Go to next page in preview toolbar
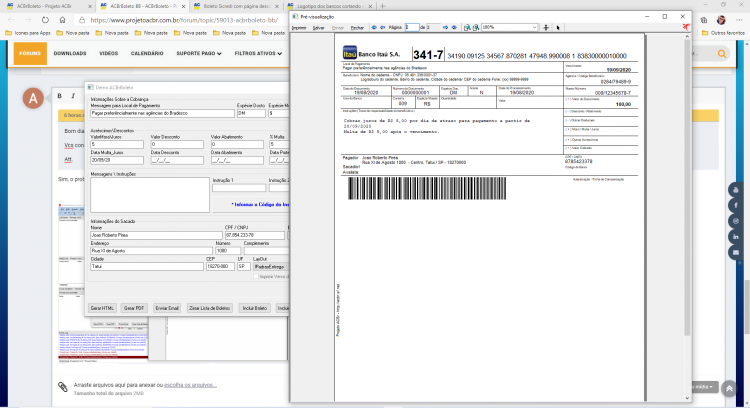Viewport: 750px width, 408px height. point(445,27)
